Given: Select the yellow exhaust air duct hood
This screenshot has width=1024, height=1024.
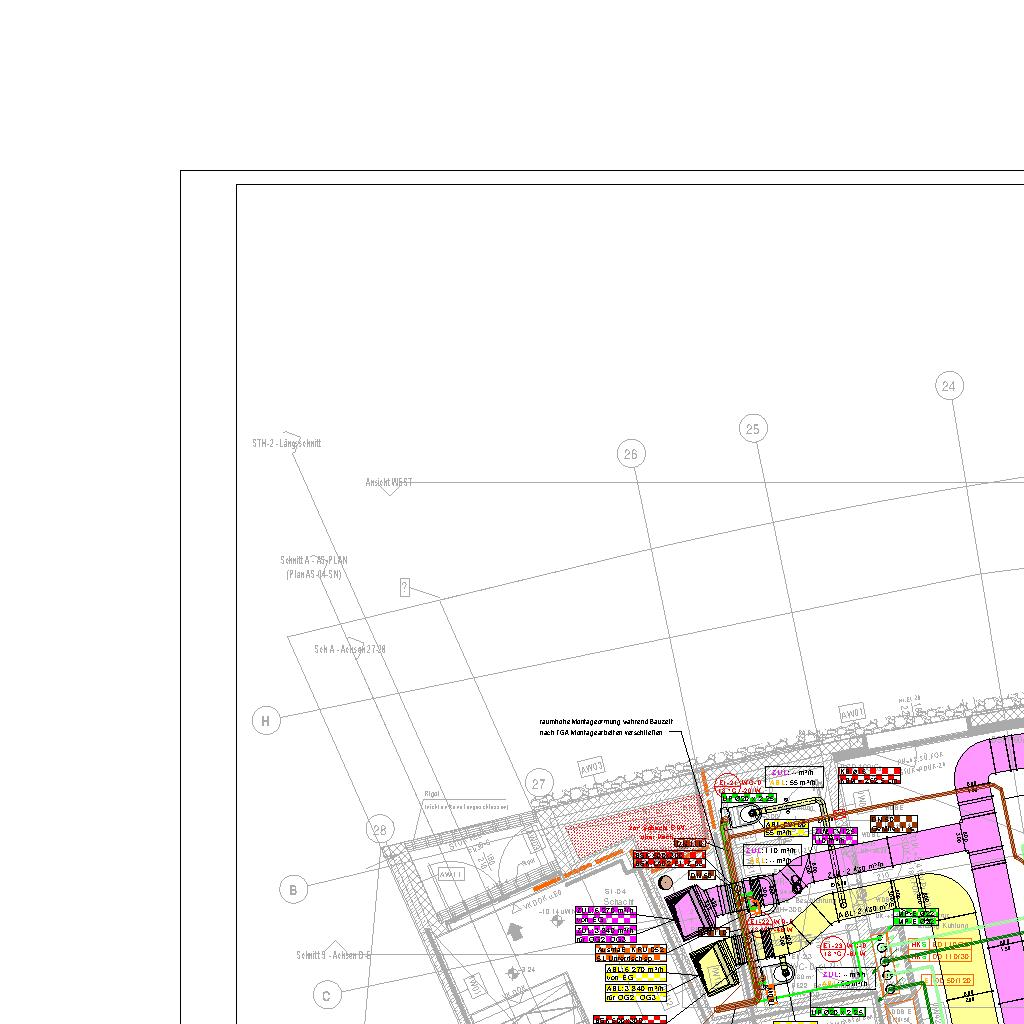Looking at the screenshot, I should [x=714, y=967].
